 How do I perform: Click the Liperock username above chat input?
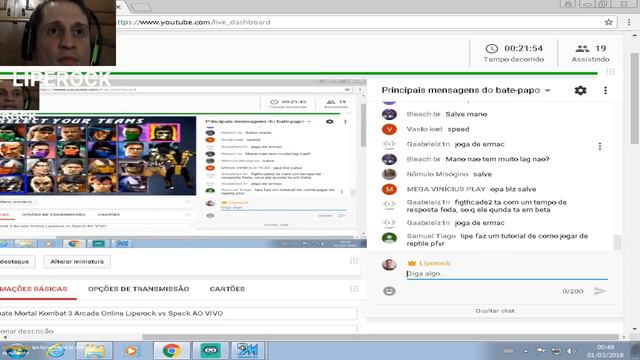435,263
